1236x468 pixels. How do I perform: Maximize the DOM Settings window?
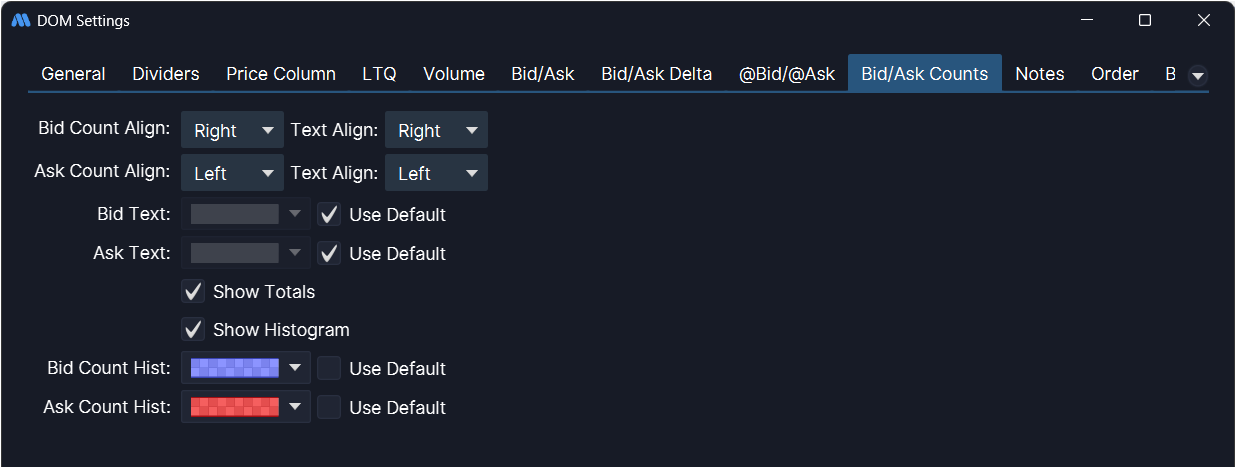click(x=1145, y=20)
